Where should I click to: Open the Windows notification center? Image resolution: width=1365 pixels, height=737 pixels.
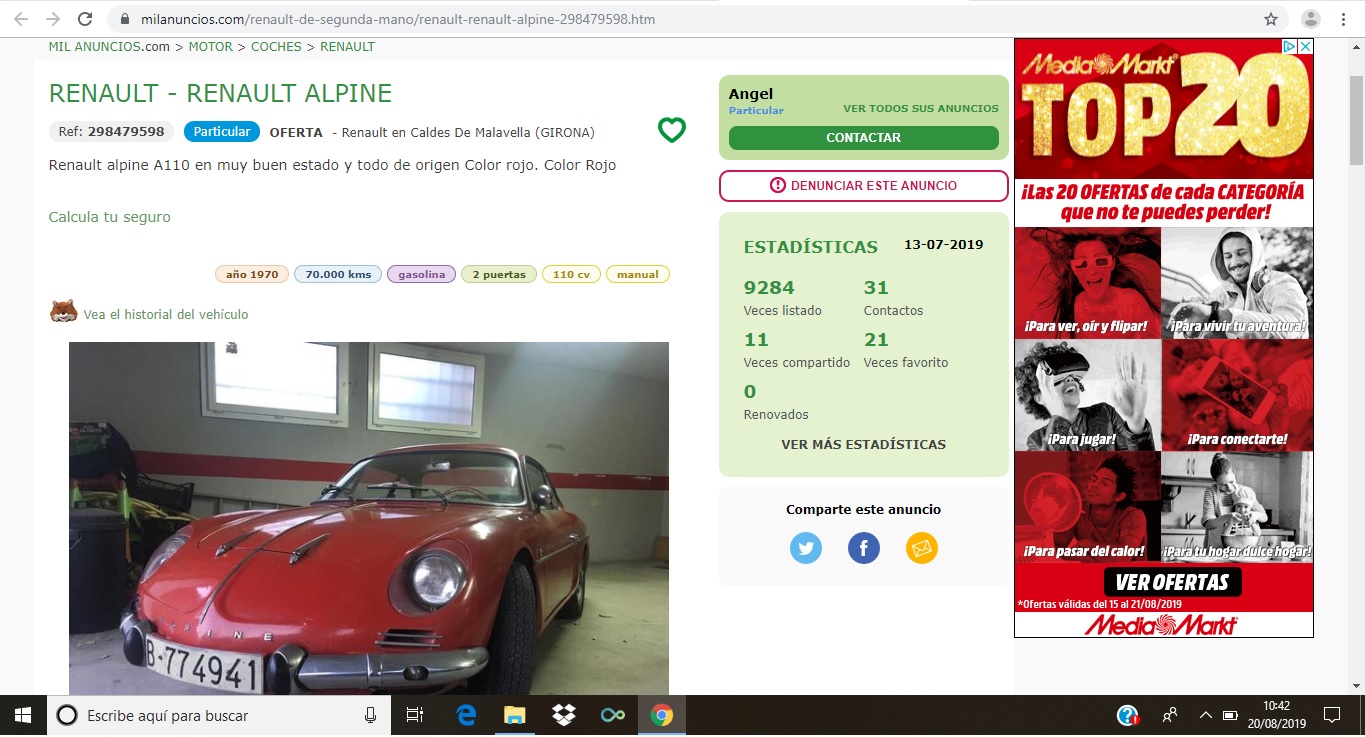[1331, 715]
